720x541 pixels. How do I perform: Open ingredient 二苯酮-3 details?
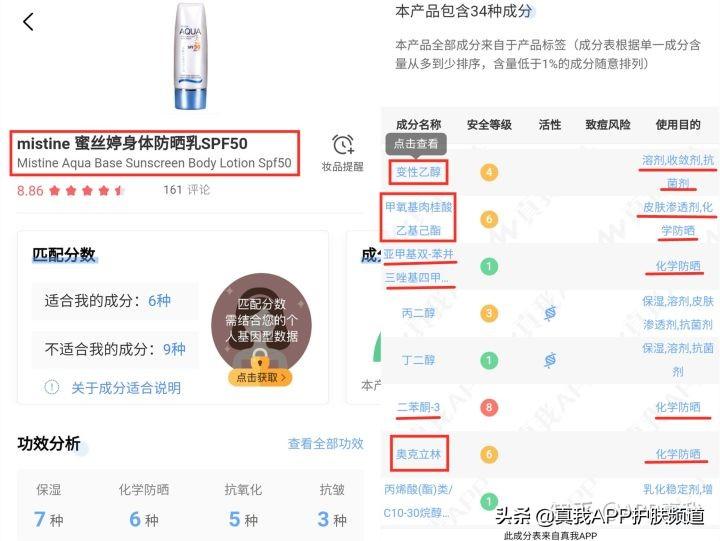pos(418,407)
